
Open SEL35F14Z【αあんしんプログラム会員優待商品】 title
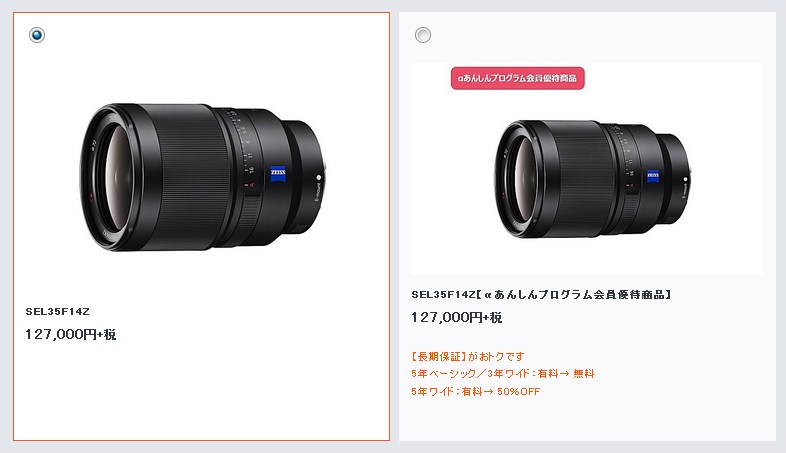coord(541,295)
